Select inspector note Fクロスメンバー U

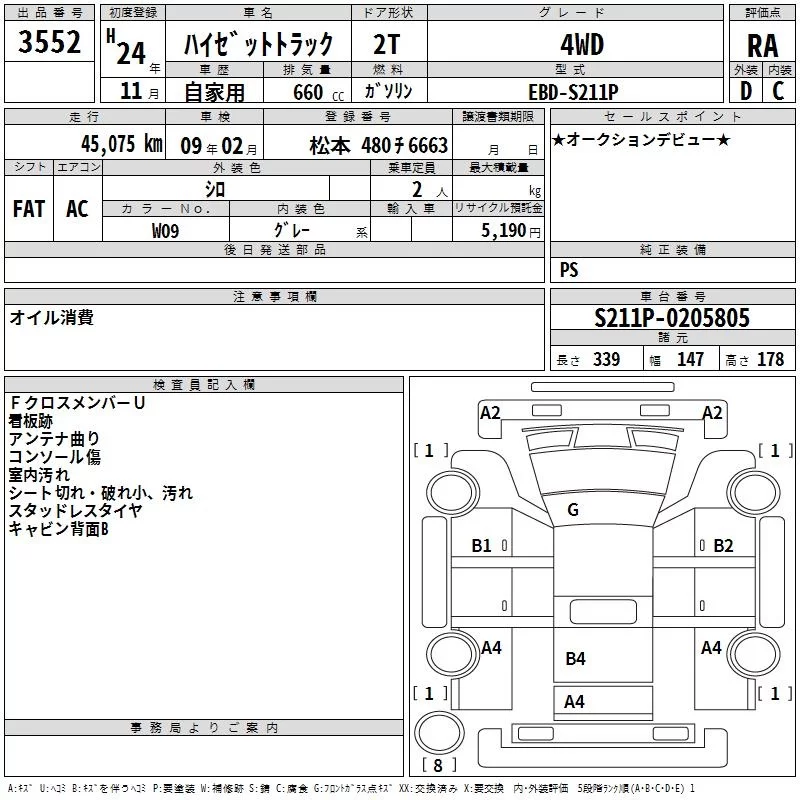coord(78,403)
